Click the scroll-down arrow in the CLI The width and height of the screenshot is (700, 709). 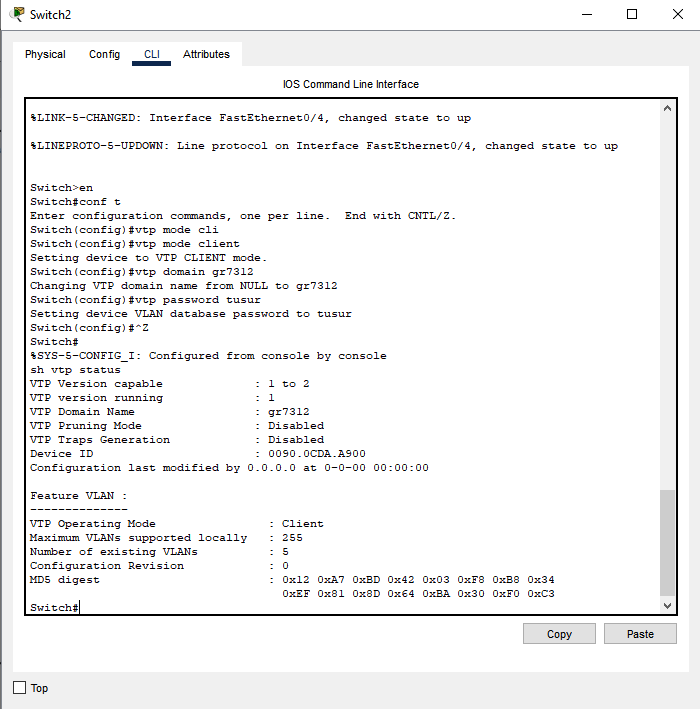coord(667,606)
